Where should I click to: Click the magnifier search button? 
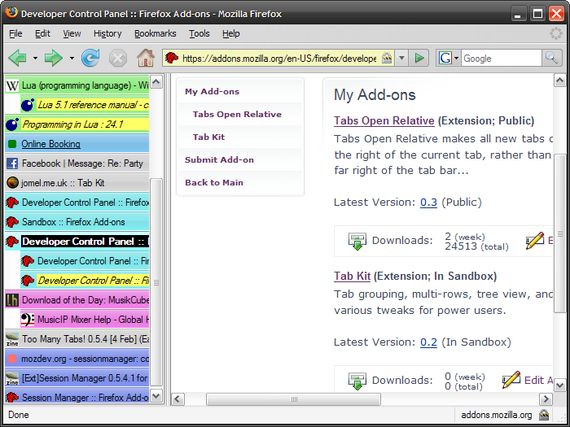[551, 58]
